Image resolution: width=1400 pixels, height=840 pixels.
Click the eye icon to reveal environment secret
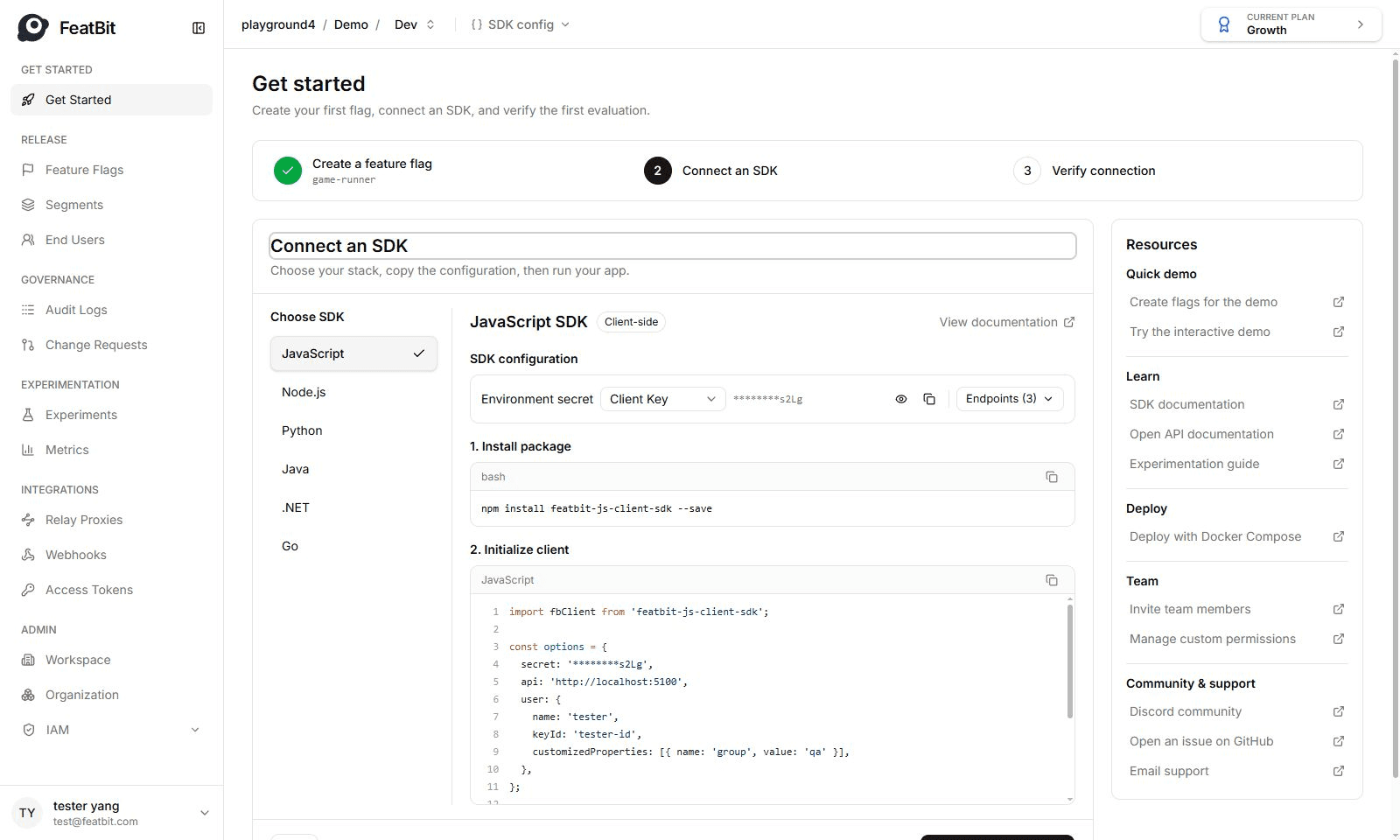(x=901, y=399)
